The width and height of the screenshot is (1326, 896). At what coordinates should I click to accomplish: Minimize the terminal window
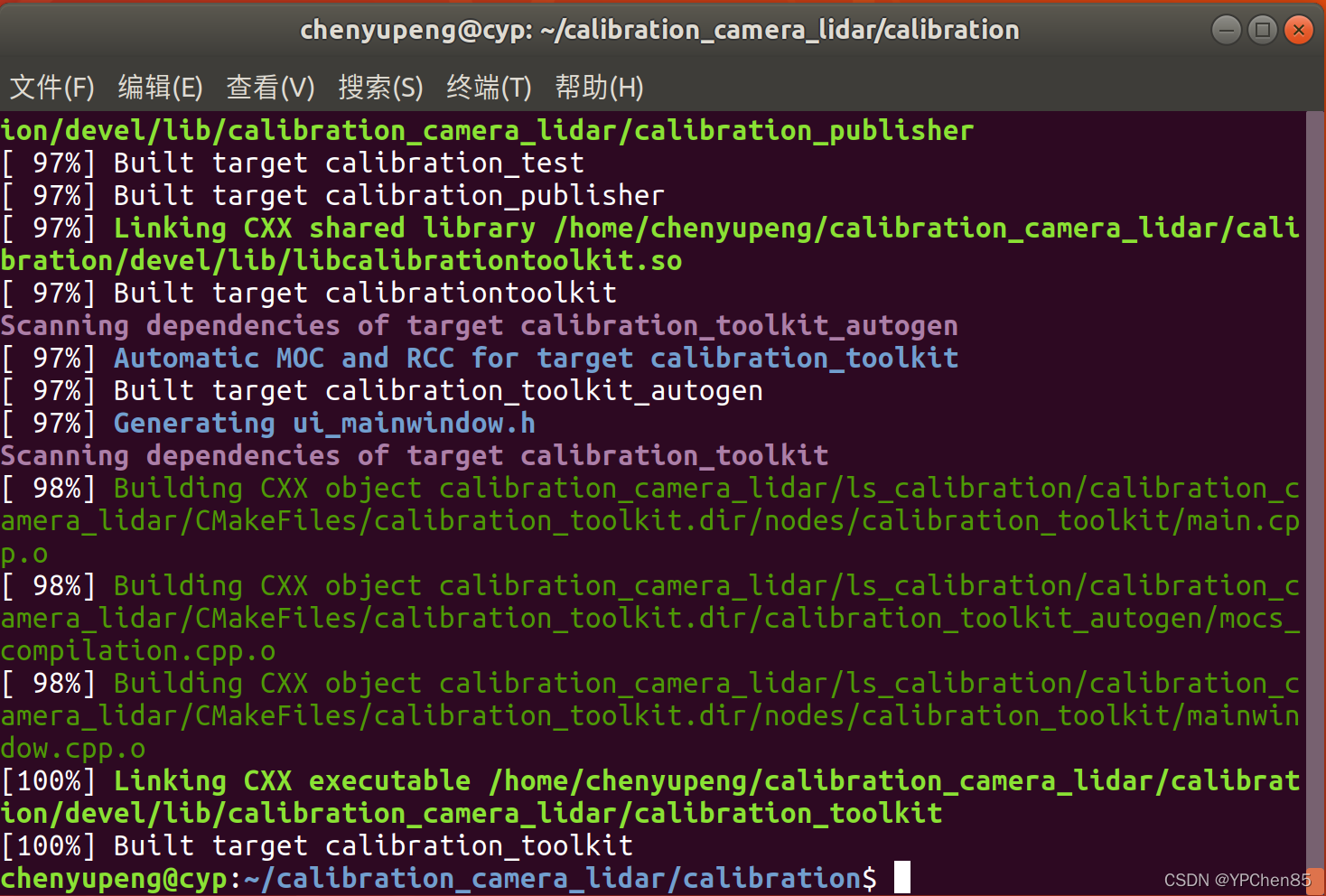pyautogui.click(x=1226, y=30)
